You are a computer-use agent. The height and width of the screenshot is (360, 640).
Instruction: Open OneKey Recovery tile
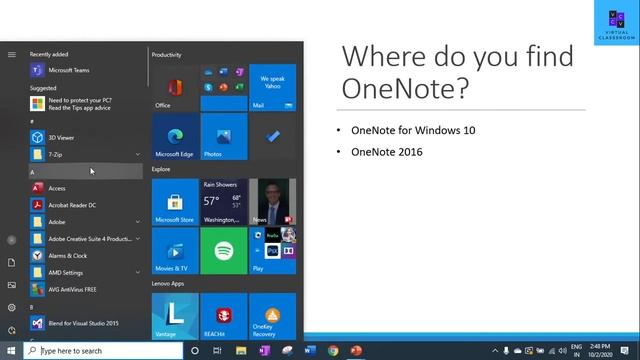pos(273,316)
